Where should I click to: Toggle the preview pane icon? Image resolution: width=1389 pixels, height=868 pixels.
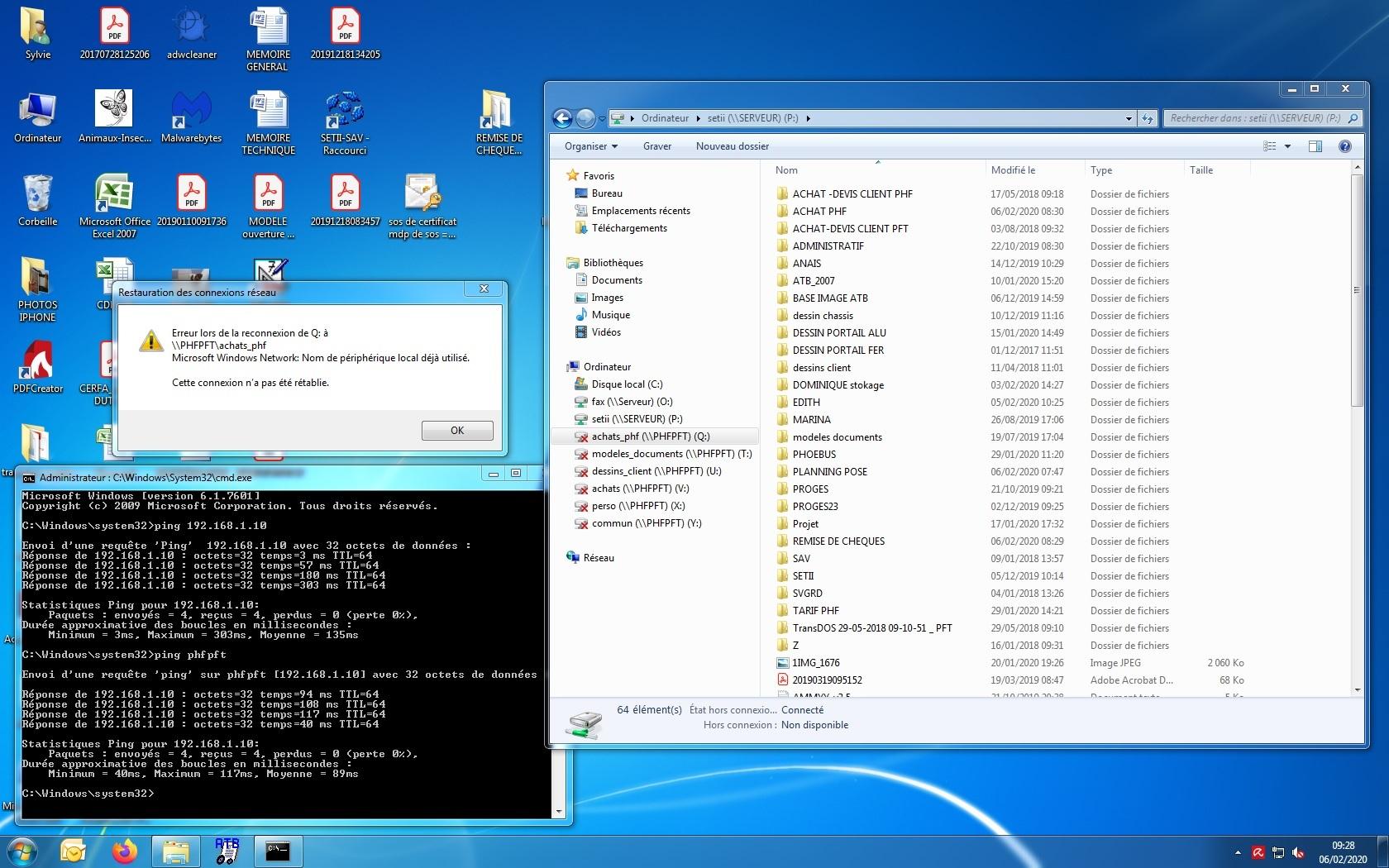tap(1315, 146)
